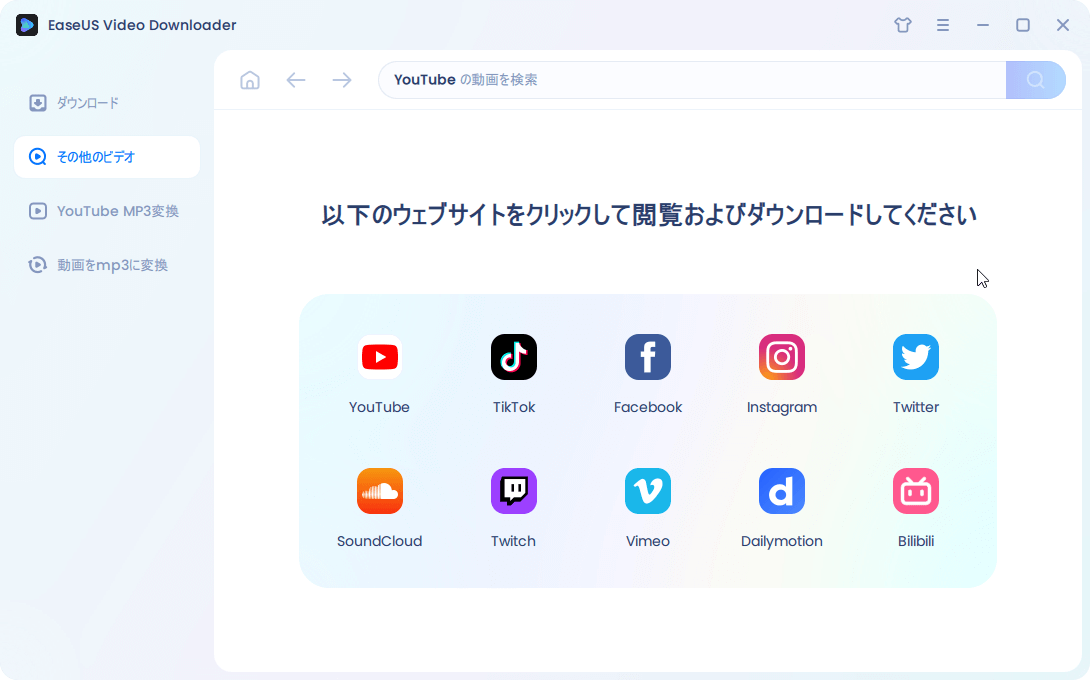Image resolution: width=1090 pixels, height=680 pixels.
Task: Open the YouTube site icon
Action: click(x=379, y=357)
